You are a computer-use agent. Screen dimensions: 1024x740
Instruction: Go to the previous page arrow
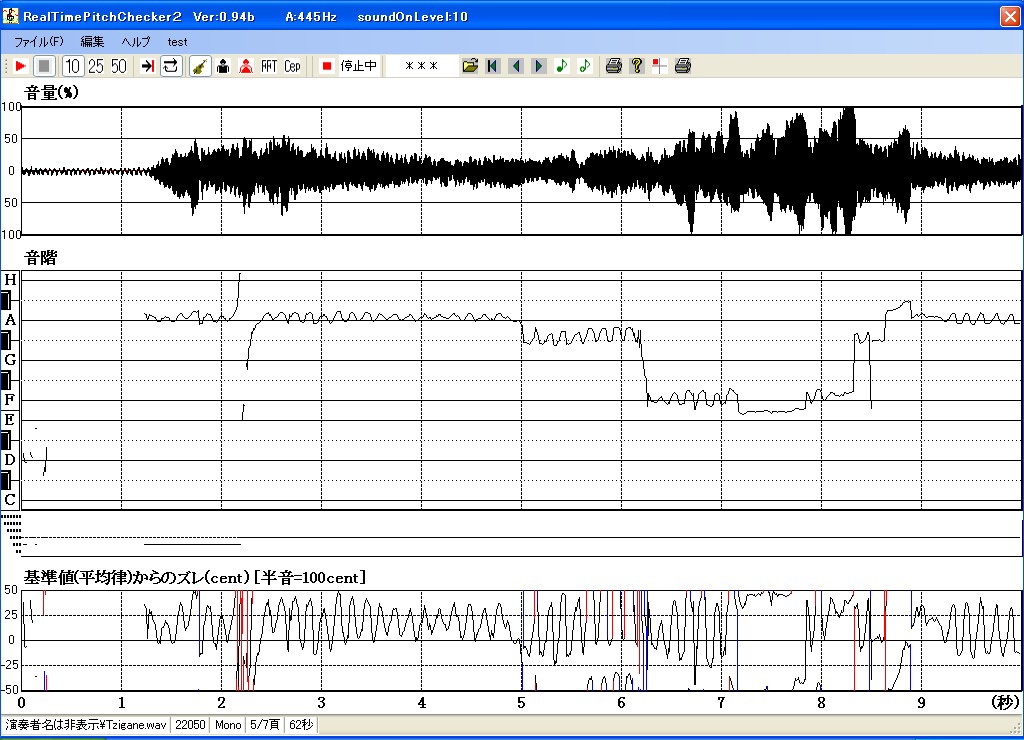click(516, 66)
